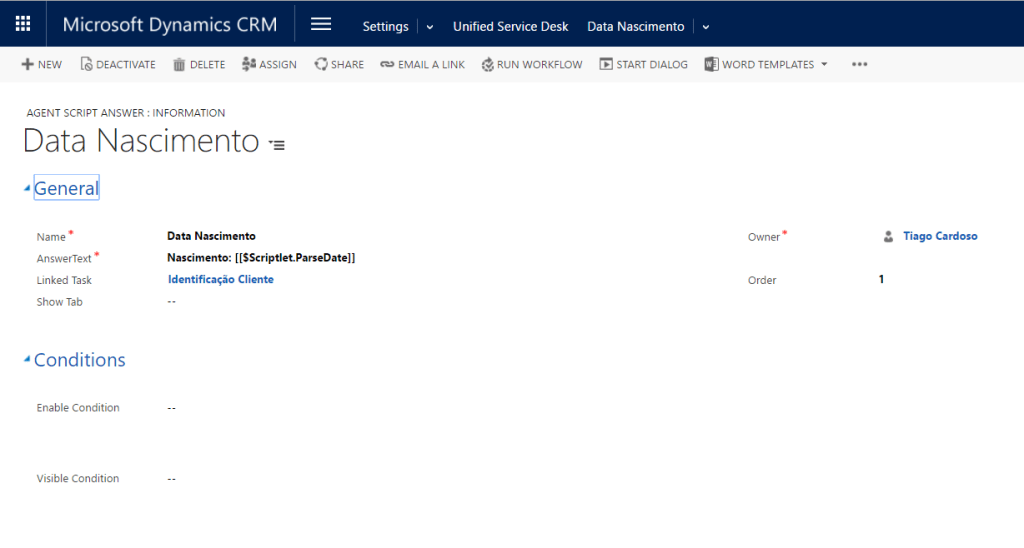Open the app launcher waffle icon

point(23,25)
